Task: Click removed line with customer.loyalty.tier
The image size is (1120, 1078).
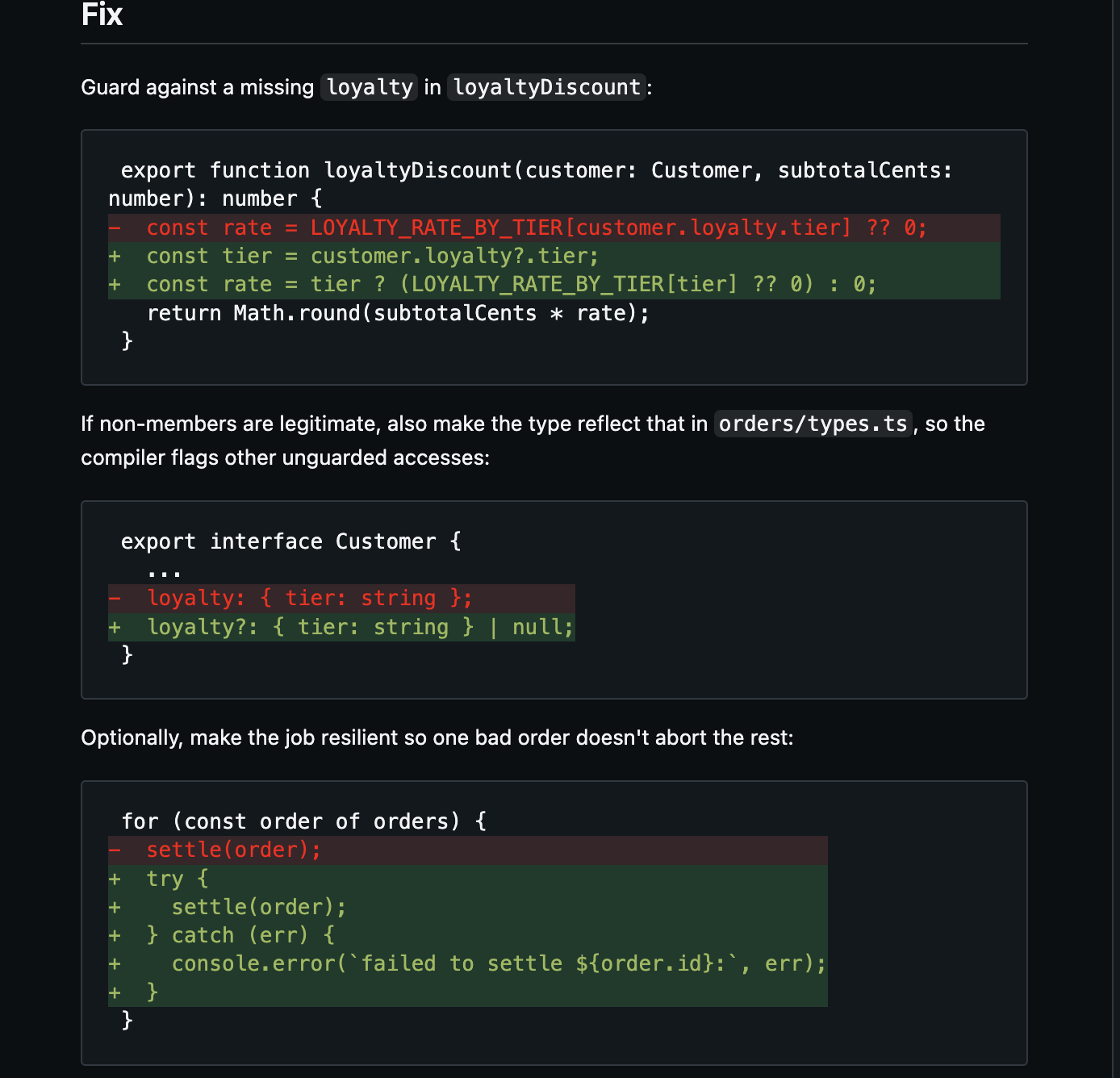Action: [554, 228]
